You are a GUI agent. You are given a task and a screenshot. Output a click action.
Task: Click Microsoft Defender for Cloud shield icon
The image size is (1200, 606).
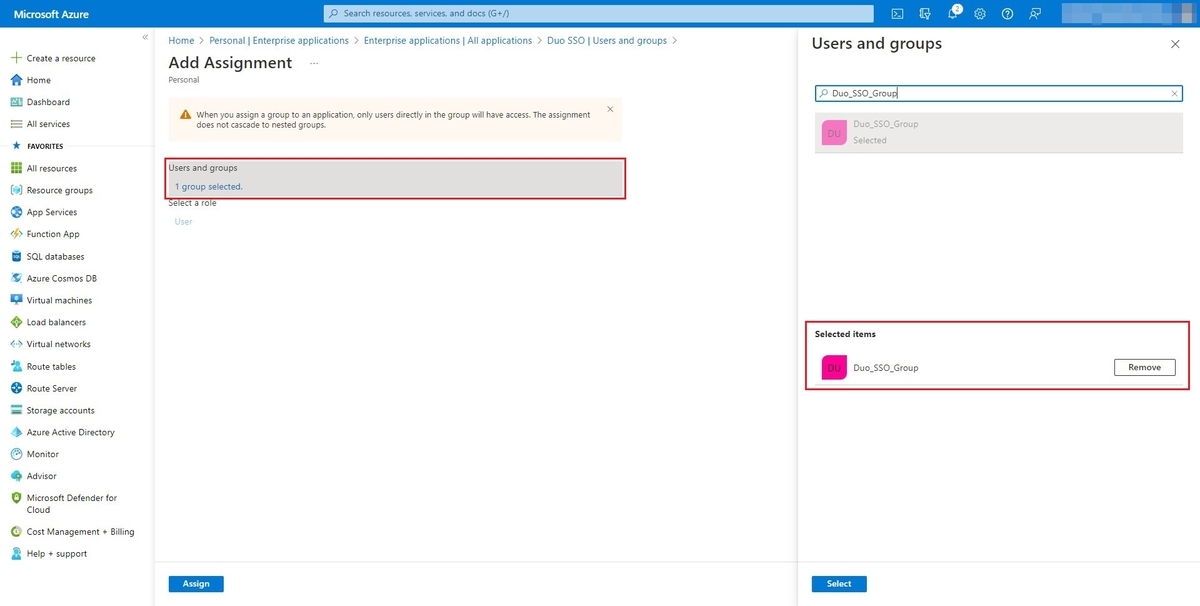16,498
